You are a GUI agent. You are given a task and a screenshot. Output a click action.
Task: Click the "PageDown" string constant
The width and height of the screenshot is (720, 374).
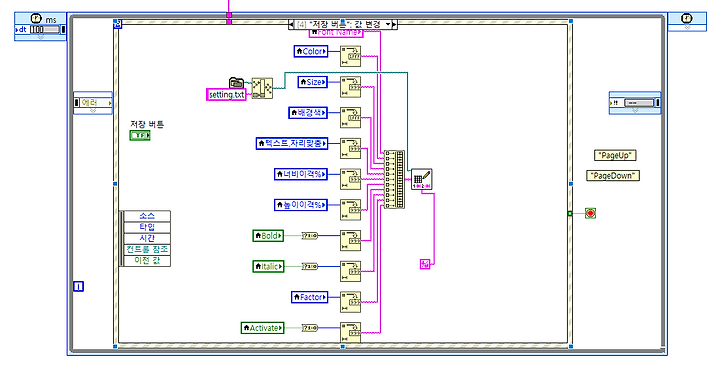pos(613,176)
